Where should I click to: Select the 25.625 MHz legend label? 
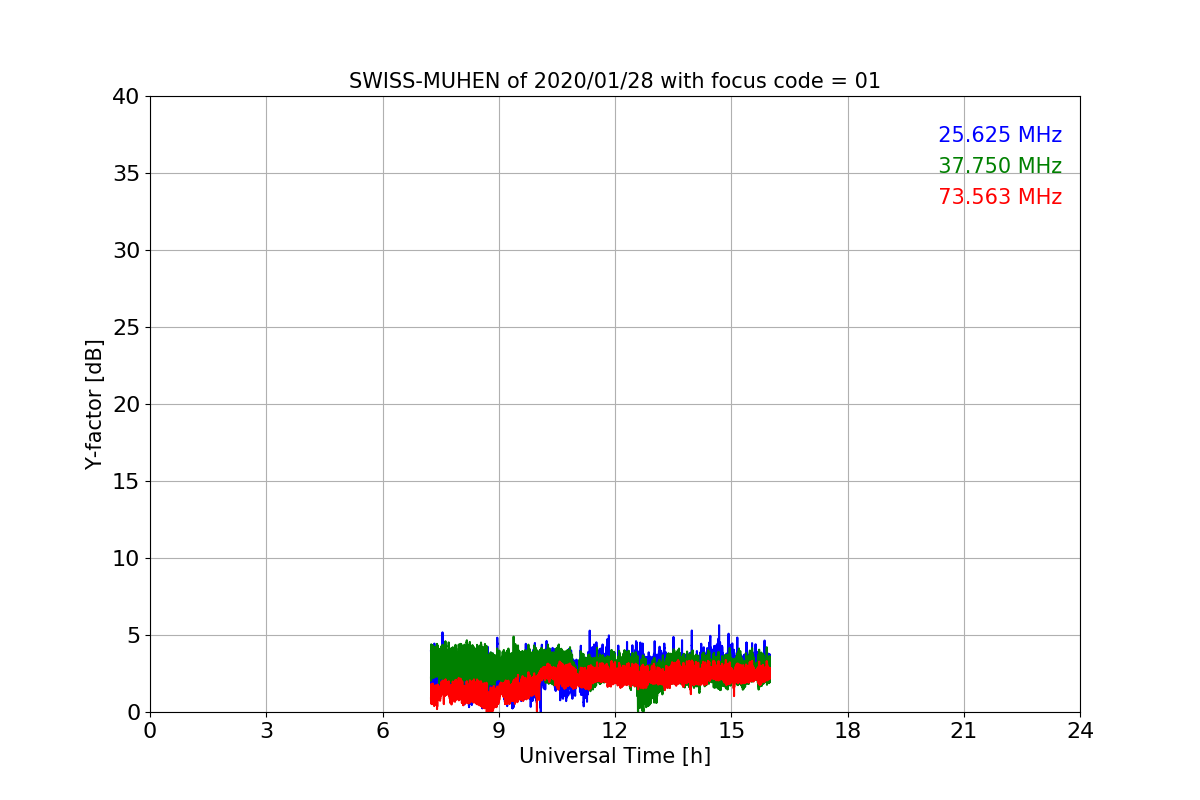click(x=1000, y=135)
